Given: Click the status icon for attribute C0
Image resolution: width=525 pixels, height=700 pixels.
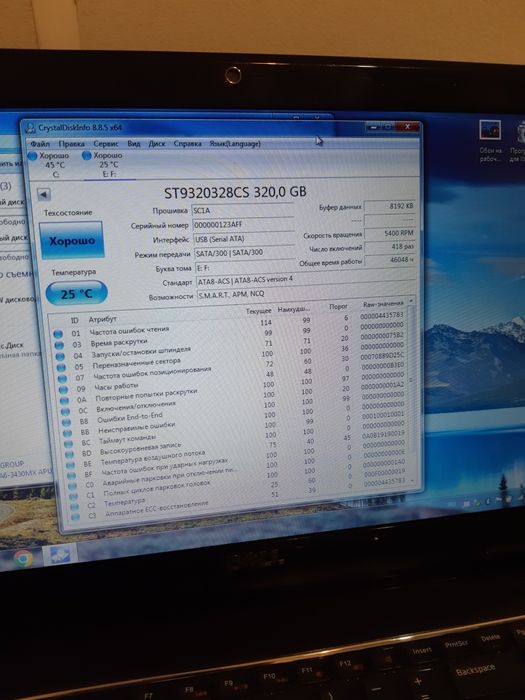Looking at the screenshot, I should [x=73, y=486].
